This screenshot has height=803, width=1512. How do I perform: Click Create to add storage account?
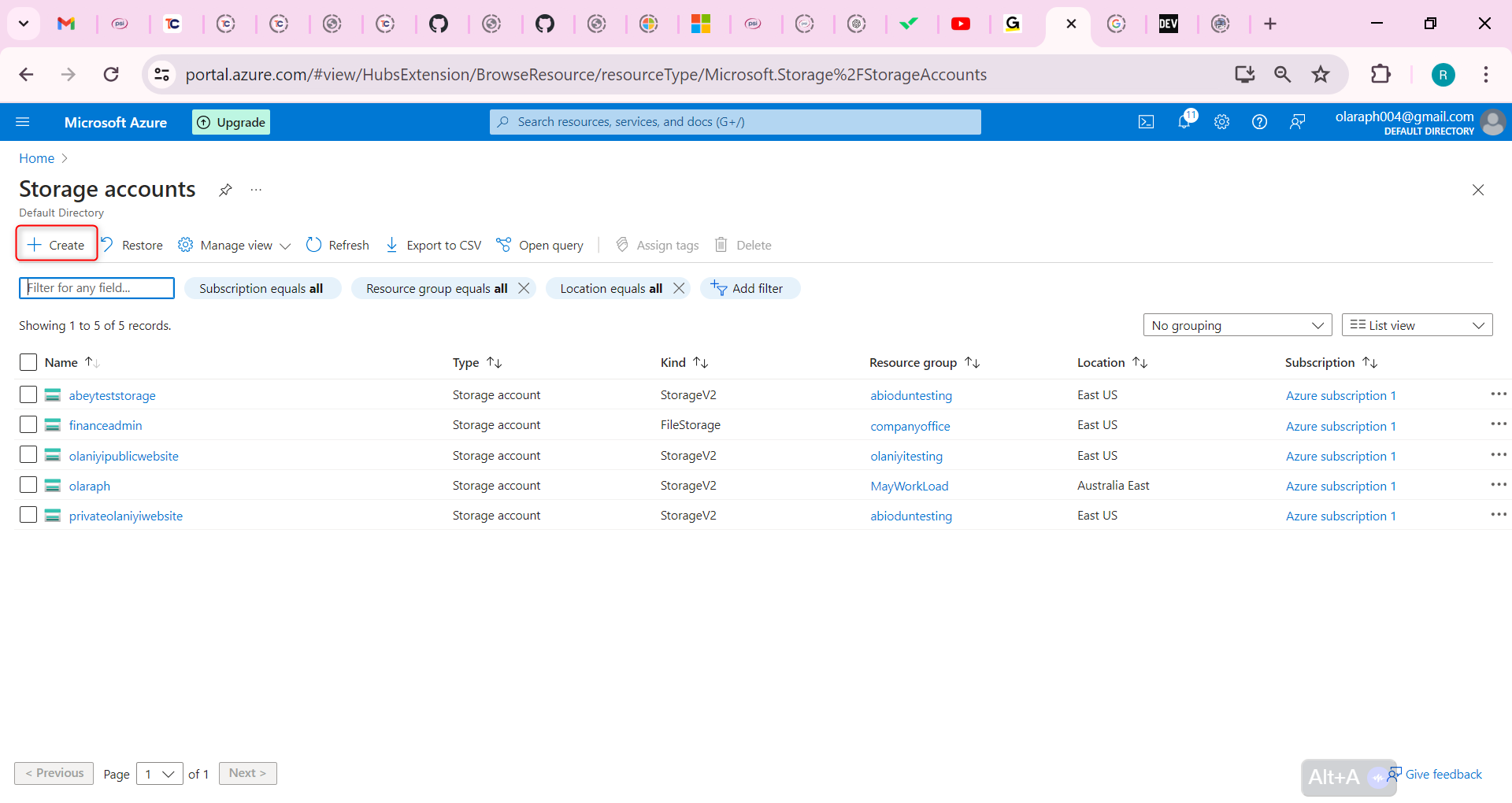57,245
